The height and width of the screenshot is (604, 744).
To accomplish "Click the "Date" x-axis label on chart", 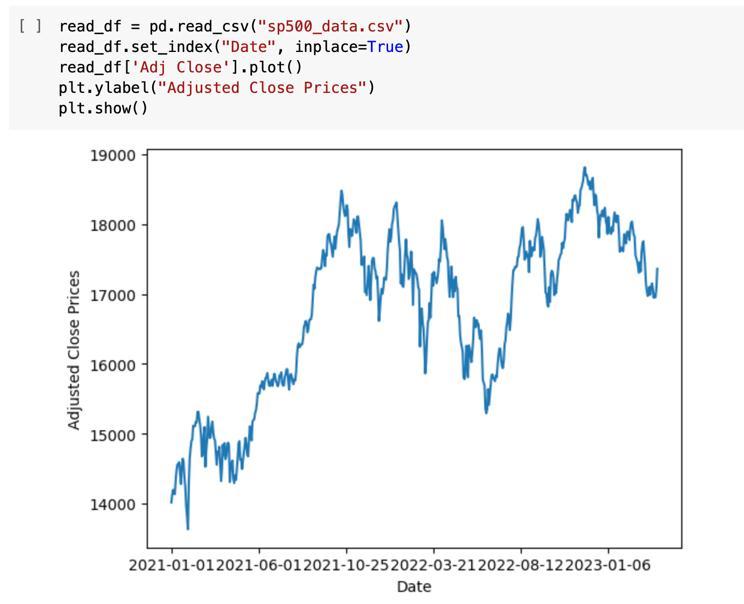I will pyautogui.click(x=414, y=586).
